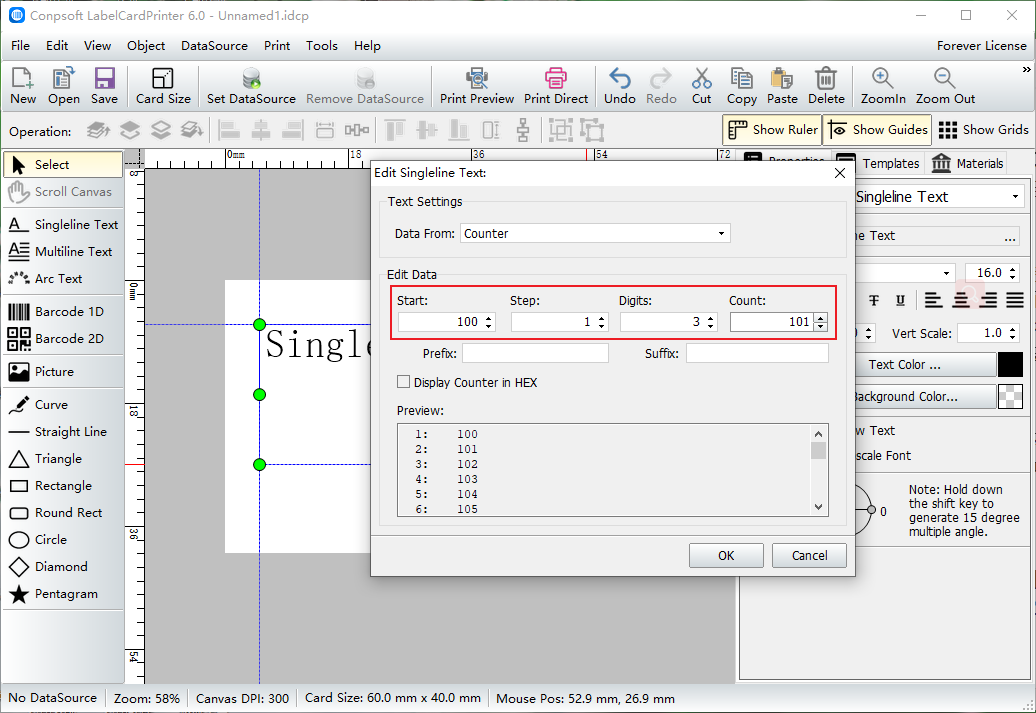1036x713 pixels.
Task: Select the Pentagram star tool
Action: click(x=63, y=594)
